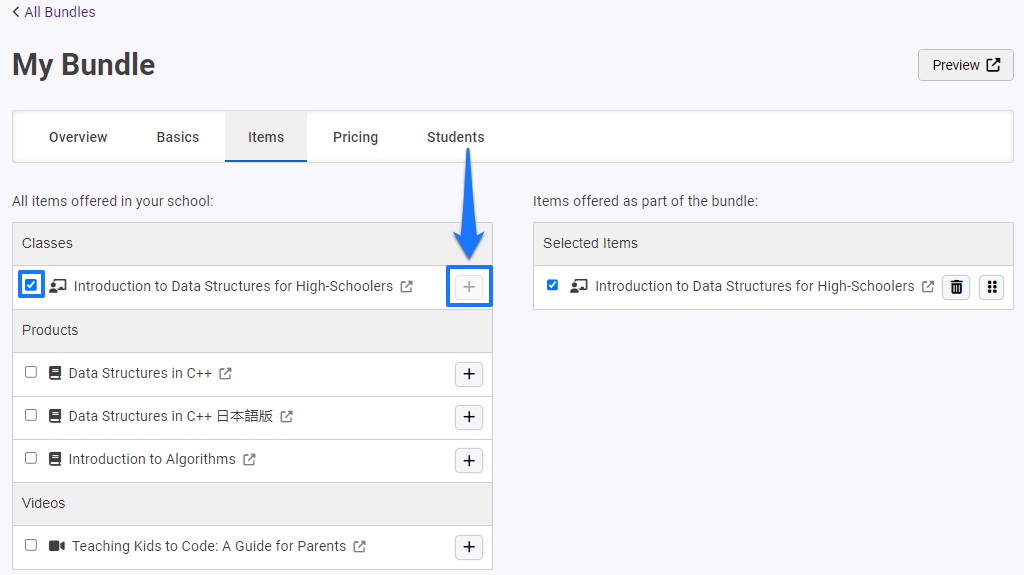Click the My Bundle page title
This screenshot has height=575, width=1024.
(84, 65)
